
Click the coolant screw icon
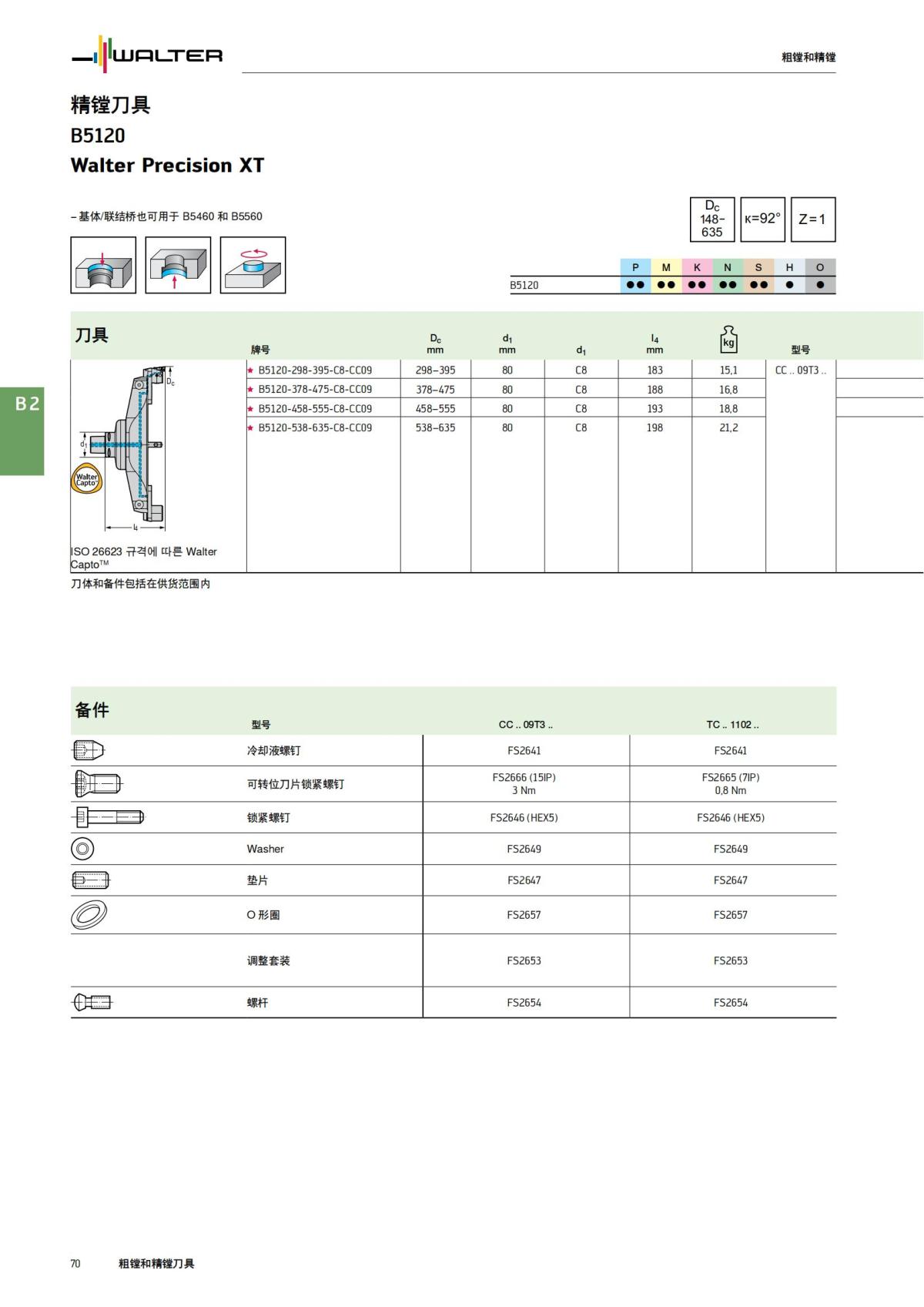[x=89, y=750]
